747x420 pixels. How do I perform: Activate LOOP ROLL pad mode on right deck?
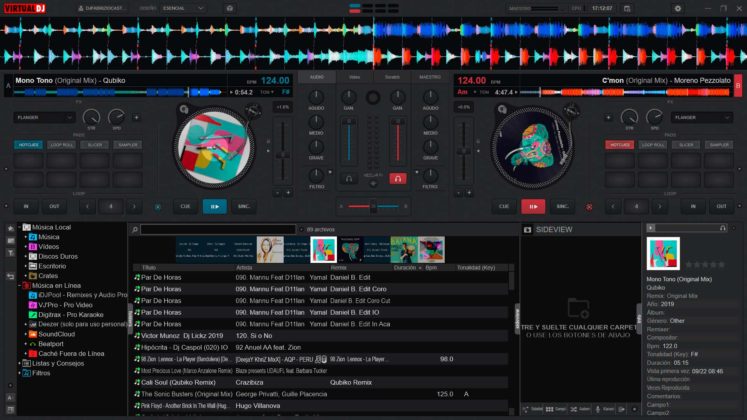[653, 145]
